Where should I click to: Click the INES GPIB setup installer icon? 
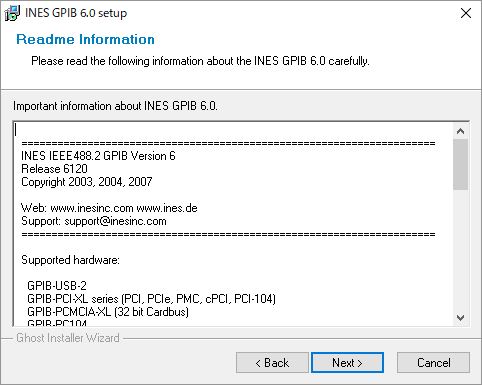12,13
